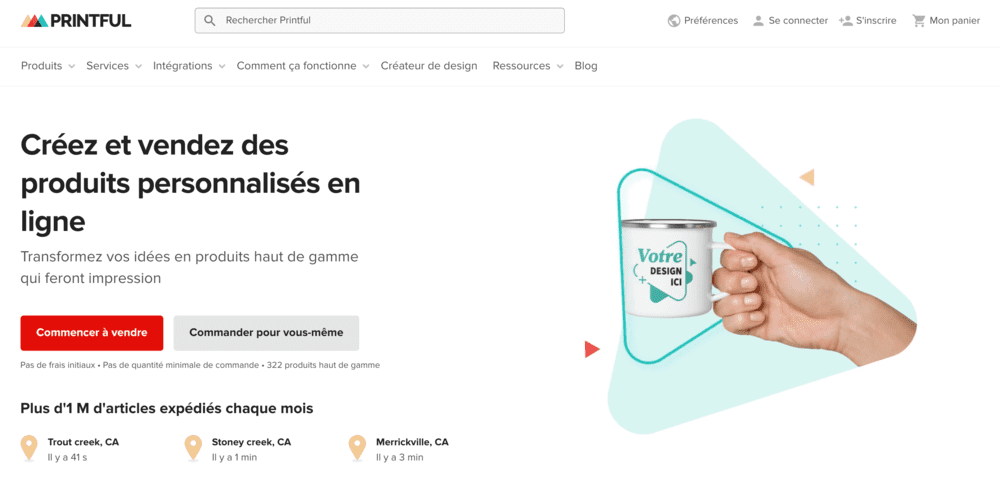Click the Printful logo

[76, 20]
